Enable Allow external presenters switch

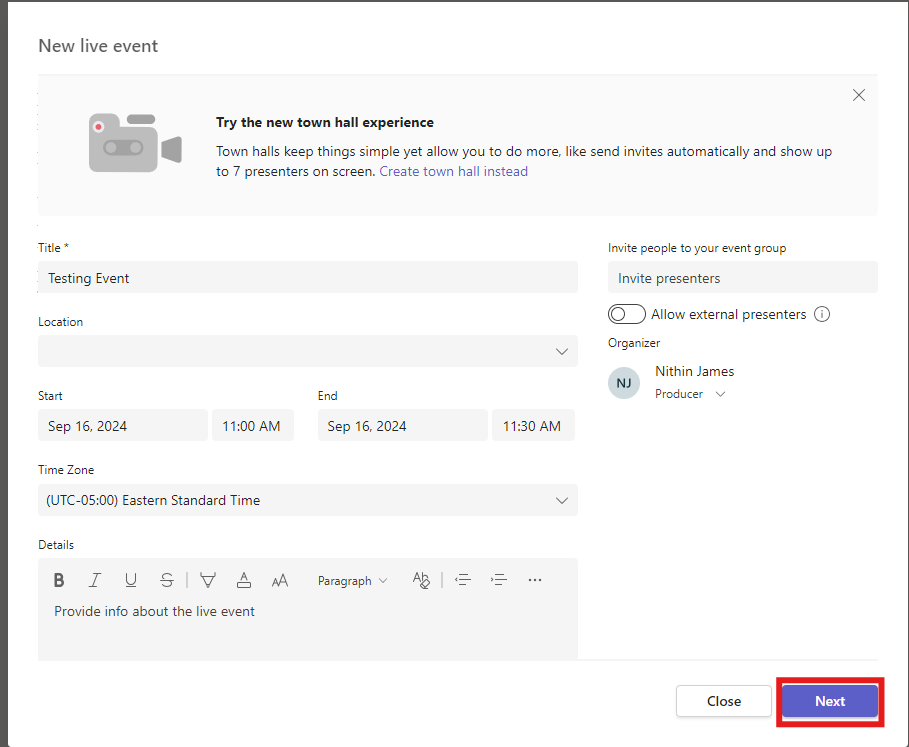pyautogui.click(x=627, y=314)
